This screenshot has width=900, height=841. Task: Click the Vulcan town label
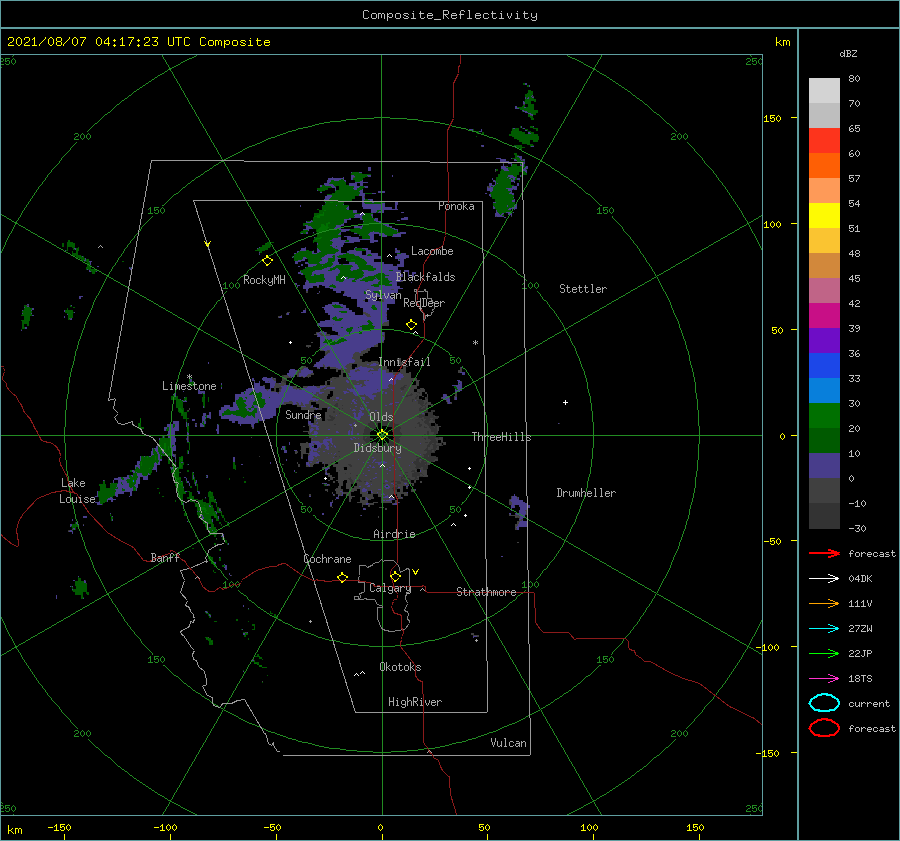point(508,743)
